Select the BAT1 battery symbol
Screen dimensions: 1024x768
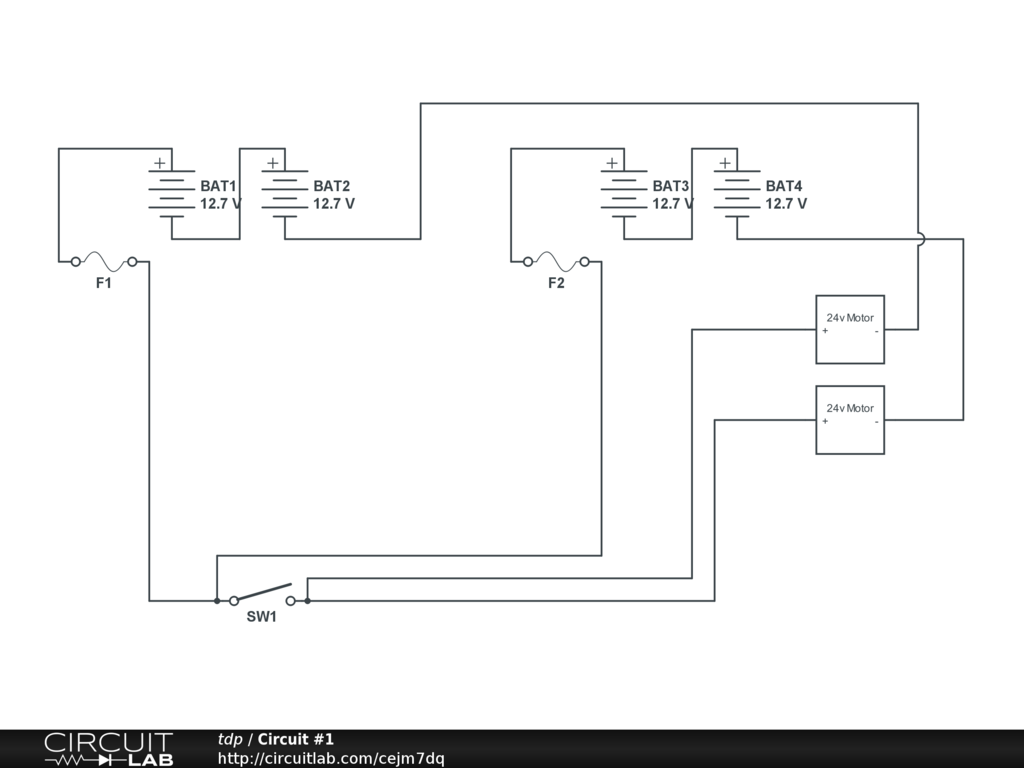point(171,194)
